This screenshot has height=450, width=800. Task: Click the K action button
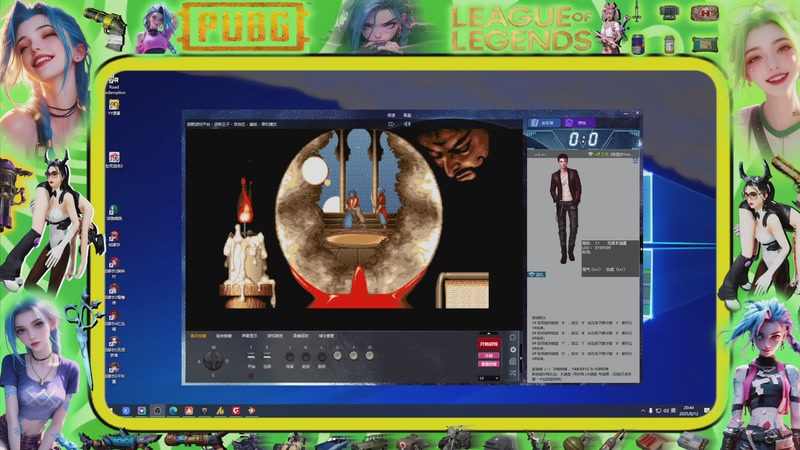tap(306, 357)
